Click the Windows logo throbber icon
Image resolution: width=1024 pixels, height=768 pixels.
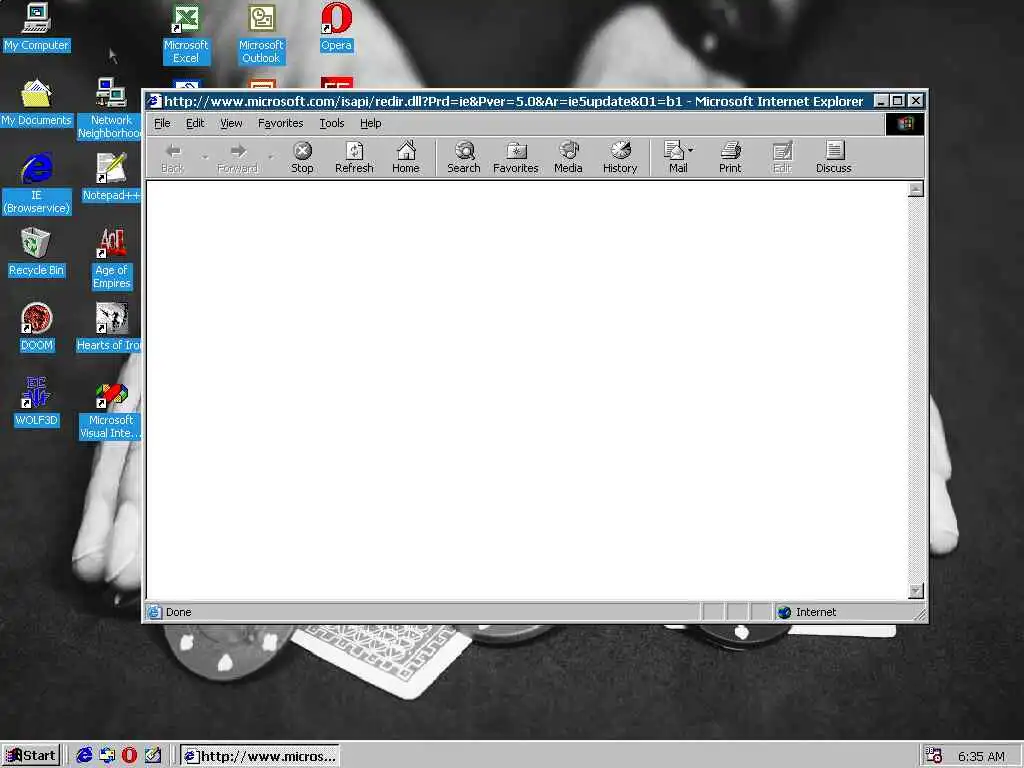(x=904, y=123)
